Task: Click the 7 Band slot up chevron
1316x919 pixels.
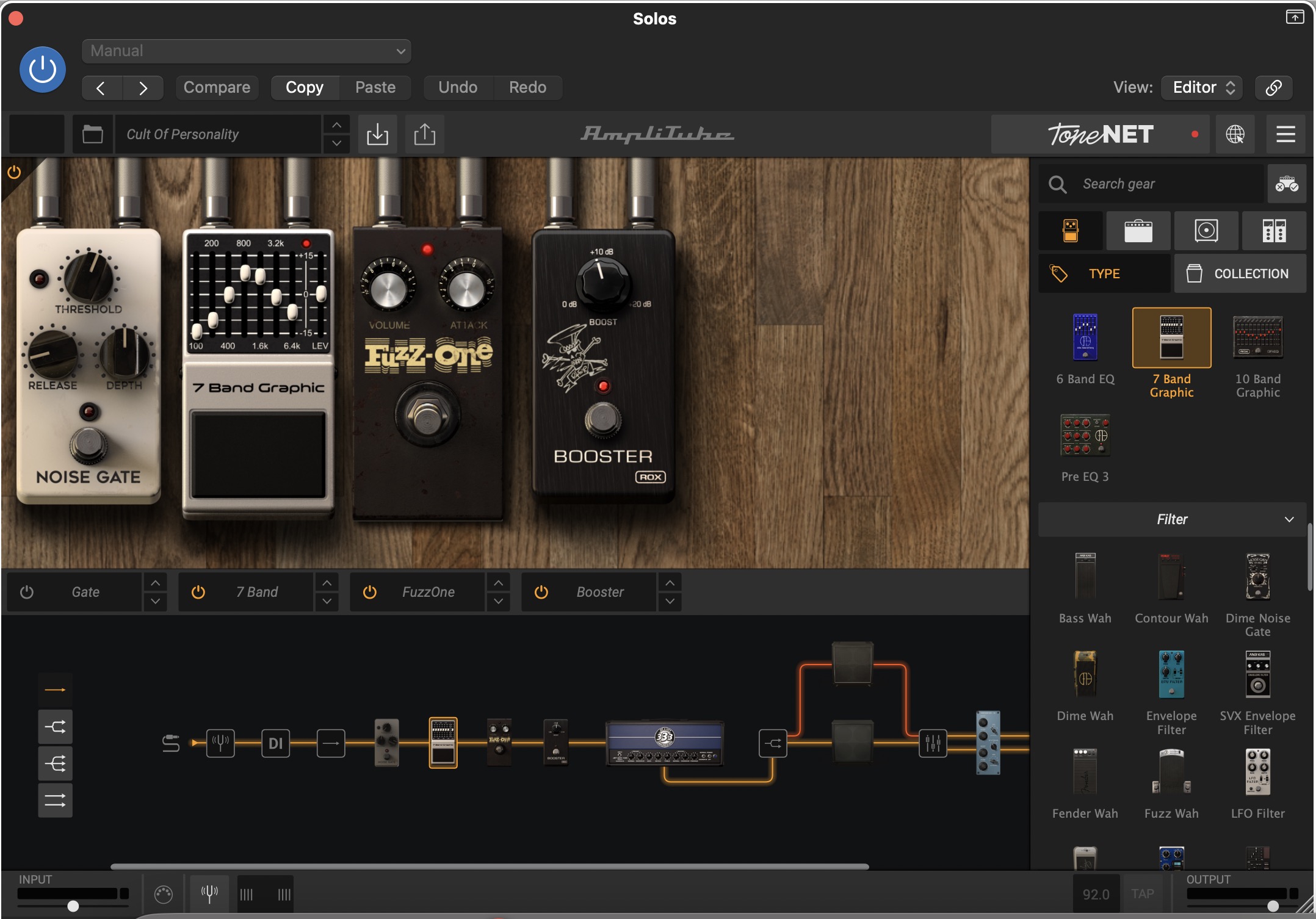Action: point(327,583)
